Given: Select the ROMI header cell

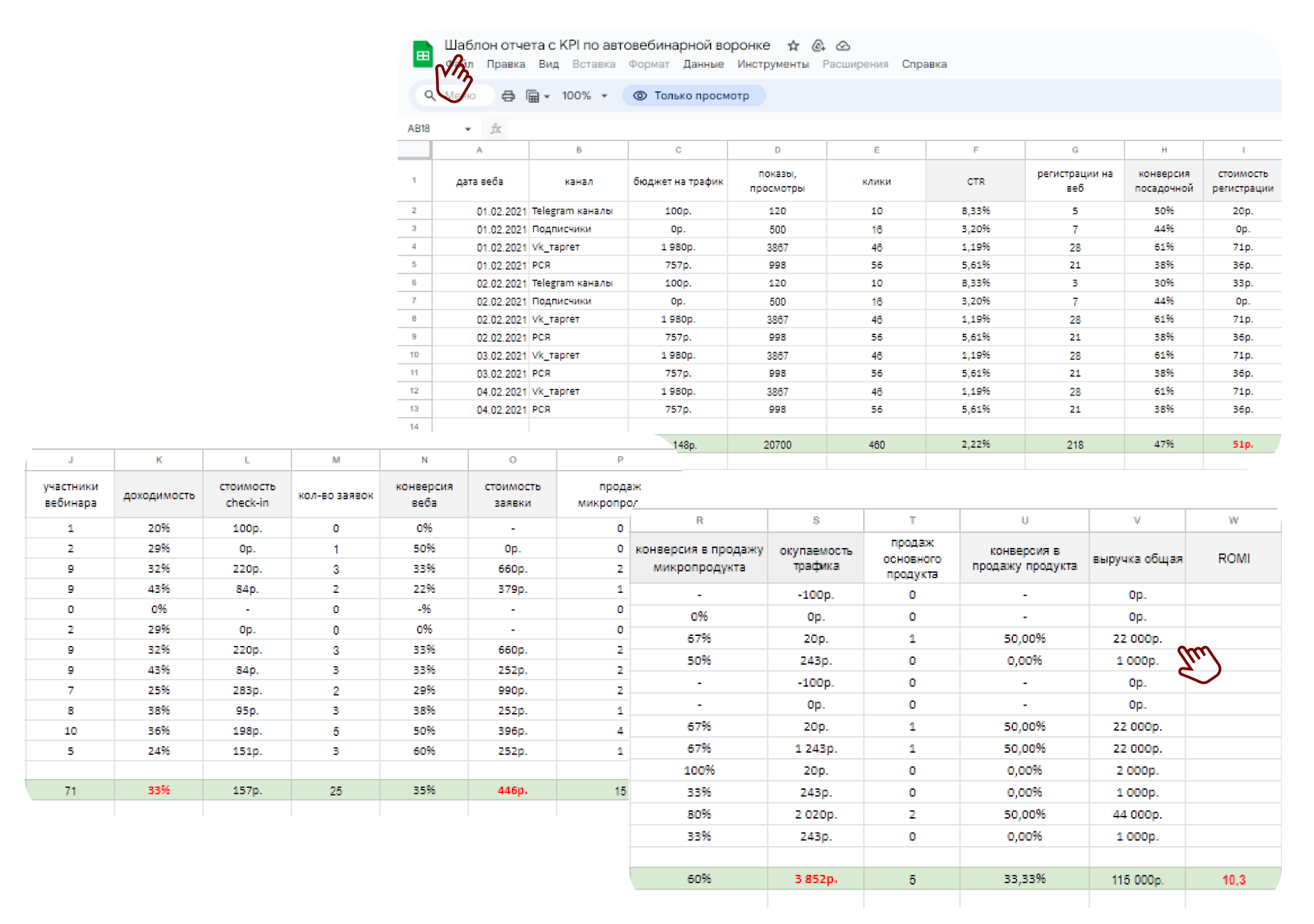Looking at the screenshot, I should tap(1233, 558).
